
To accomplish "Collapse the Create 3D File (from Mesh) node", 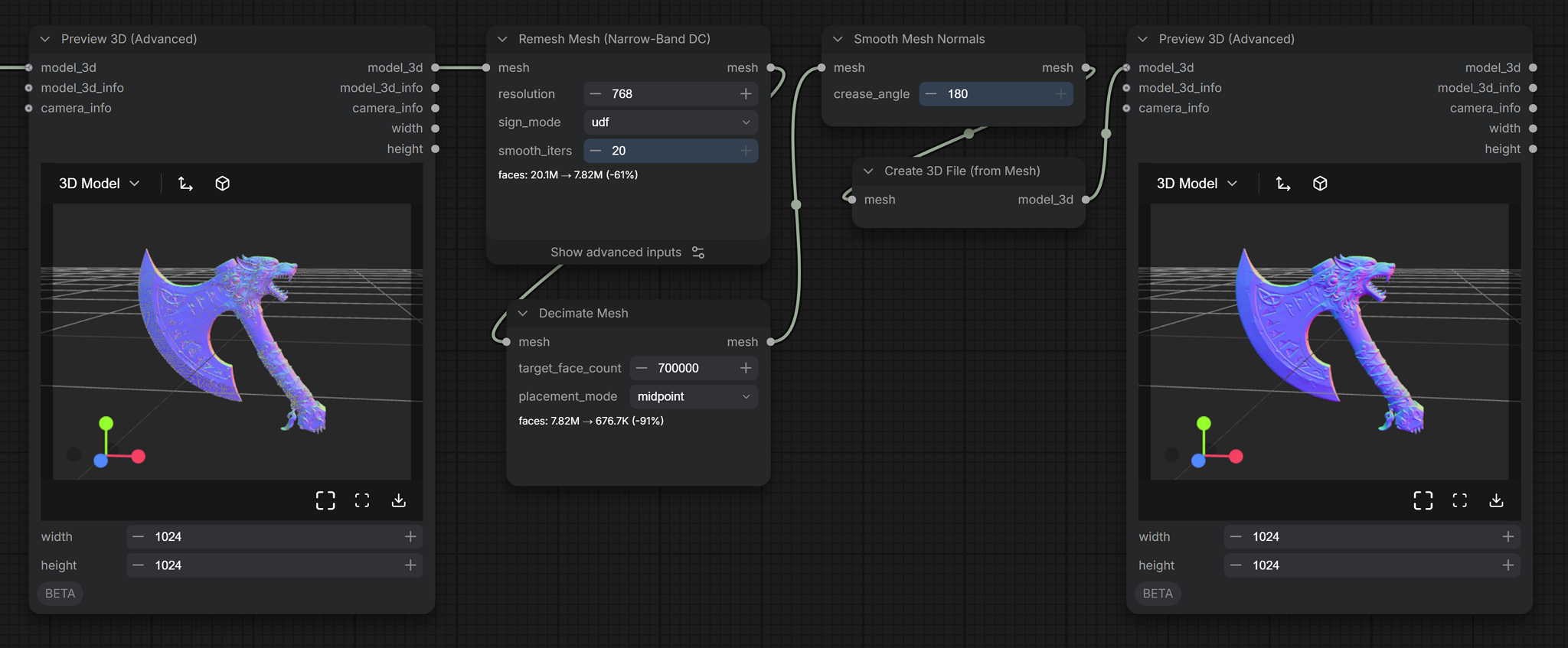I will point(868,171).
